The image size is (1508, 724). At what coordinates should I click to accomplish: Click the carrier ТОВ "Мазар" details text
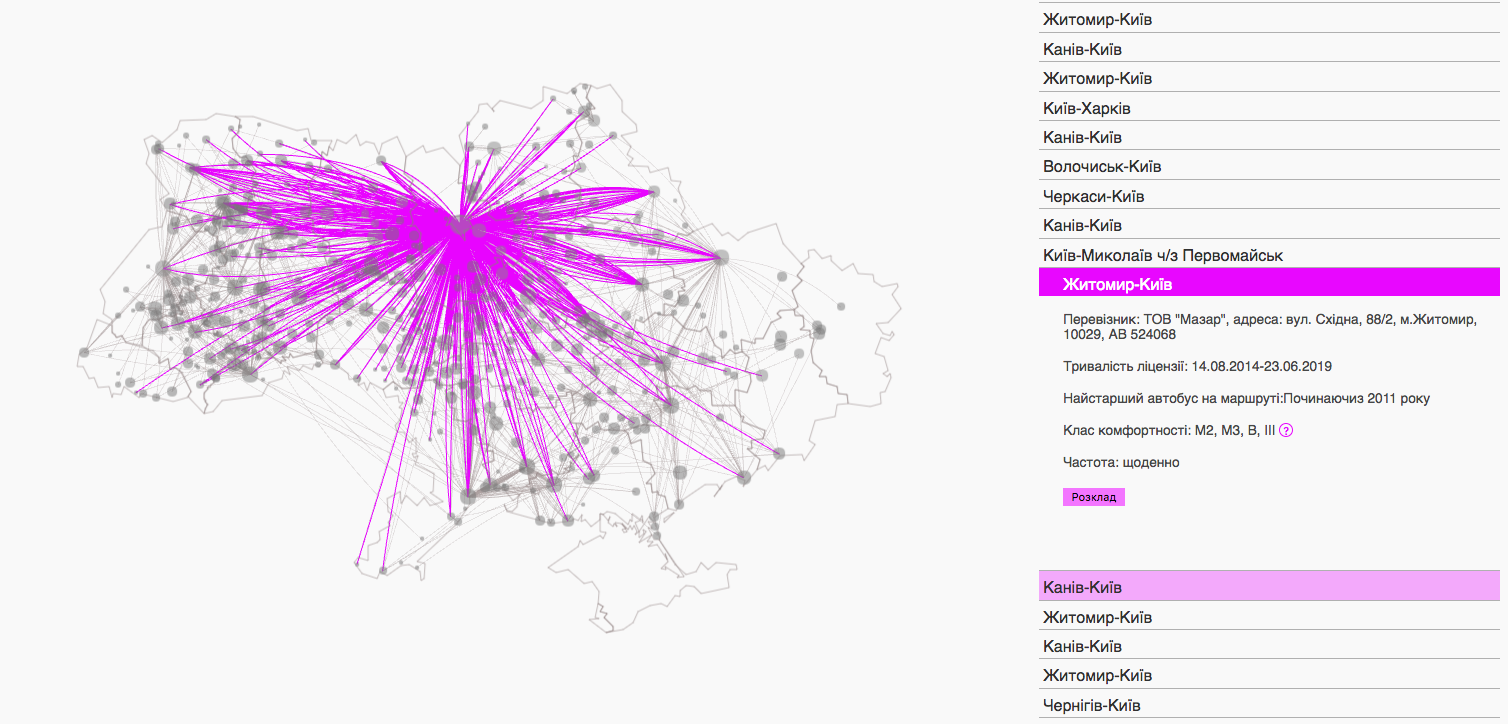click(x=1269, y=327)
